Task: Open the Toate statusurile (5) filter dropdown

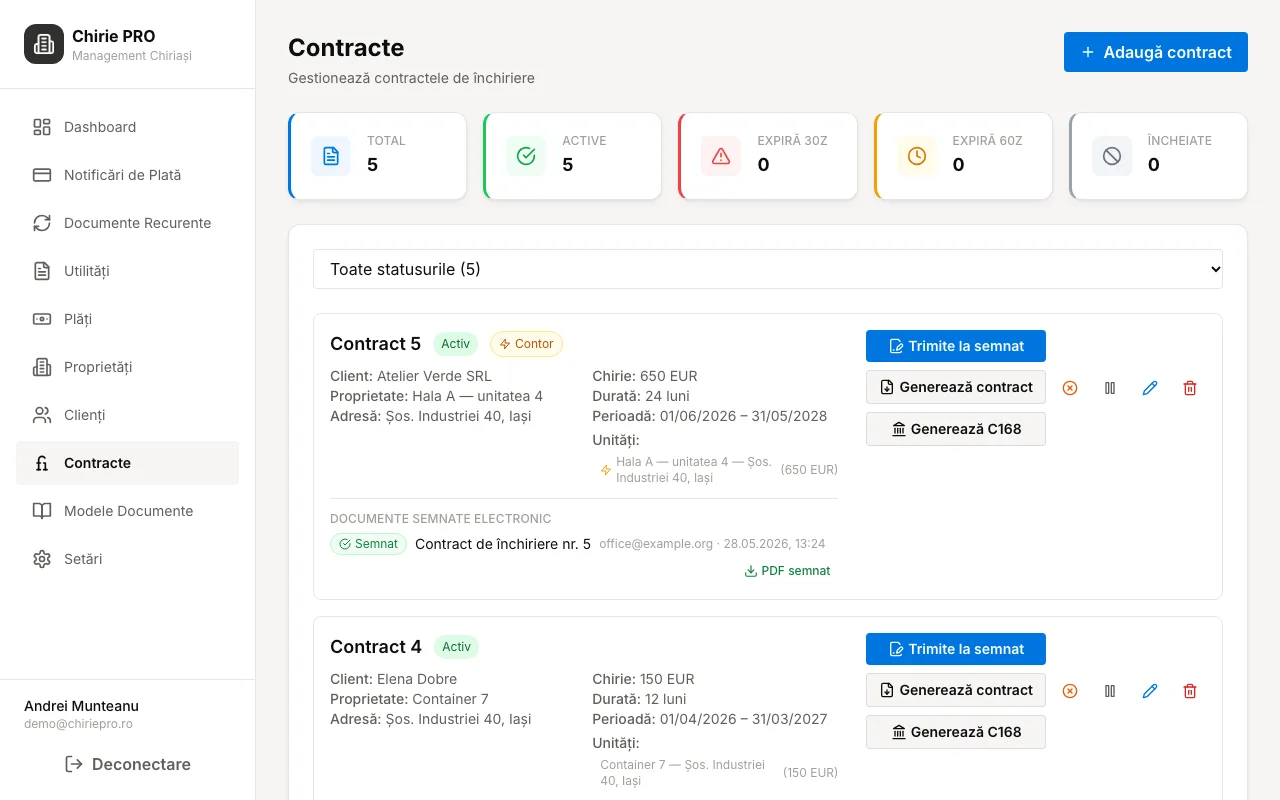Action: pos(768,269)
